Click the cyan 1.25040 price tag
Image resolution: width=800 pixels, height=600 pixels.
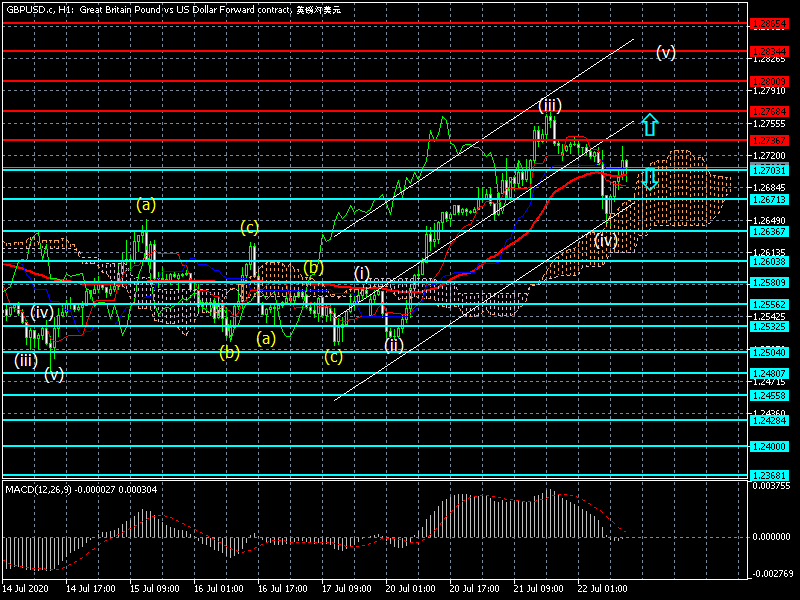point(770,352)
